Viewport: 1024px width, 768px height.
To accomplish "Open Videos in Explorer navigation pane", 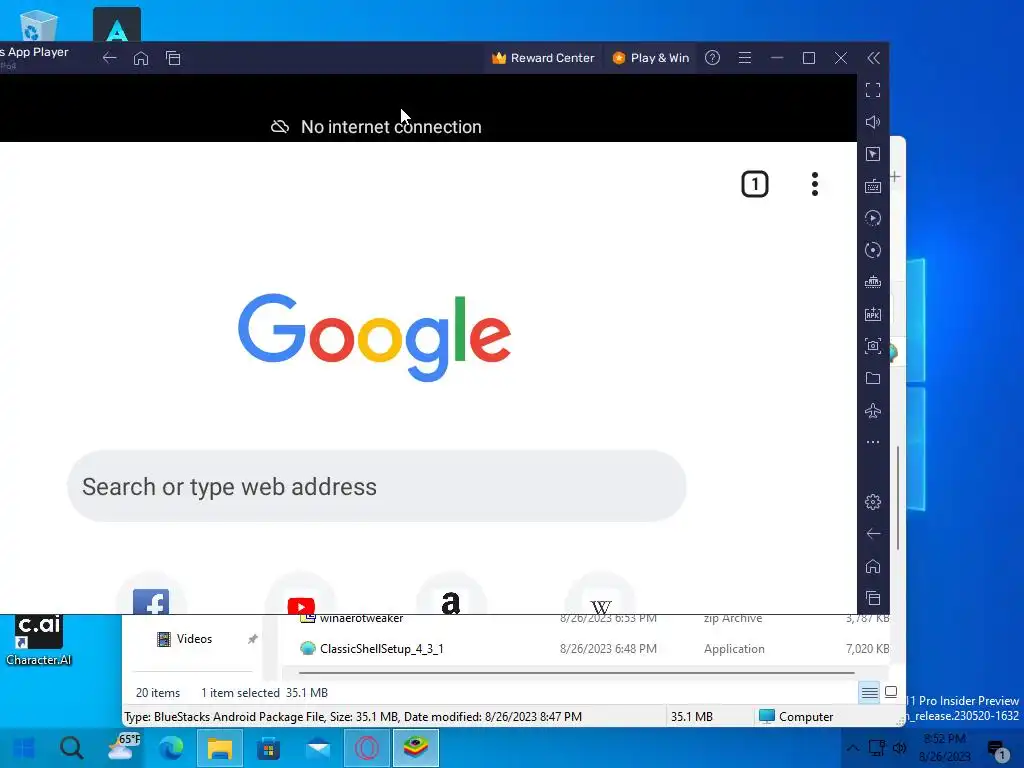I will 195,639.
